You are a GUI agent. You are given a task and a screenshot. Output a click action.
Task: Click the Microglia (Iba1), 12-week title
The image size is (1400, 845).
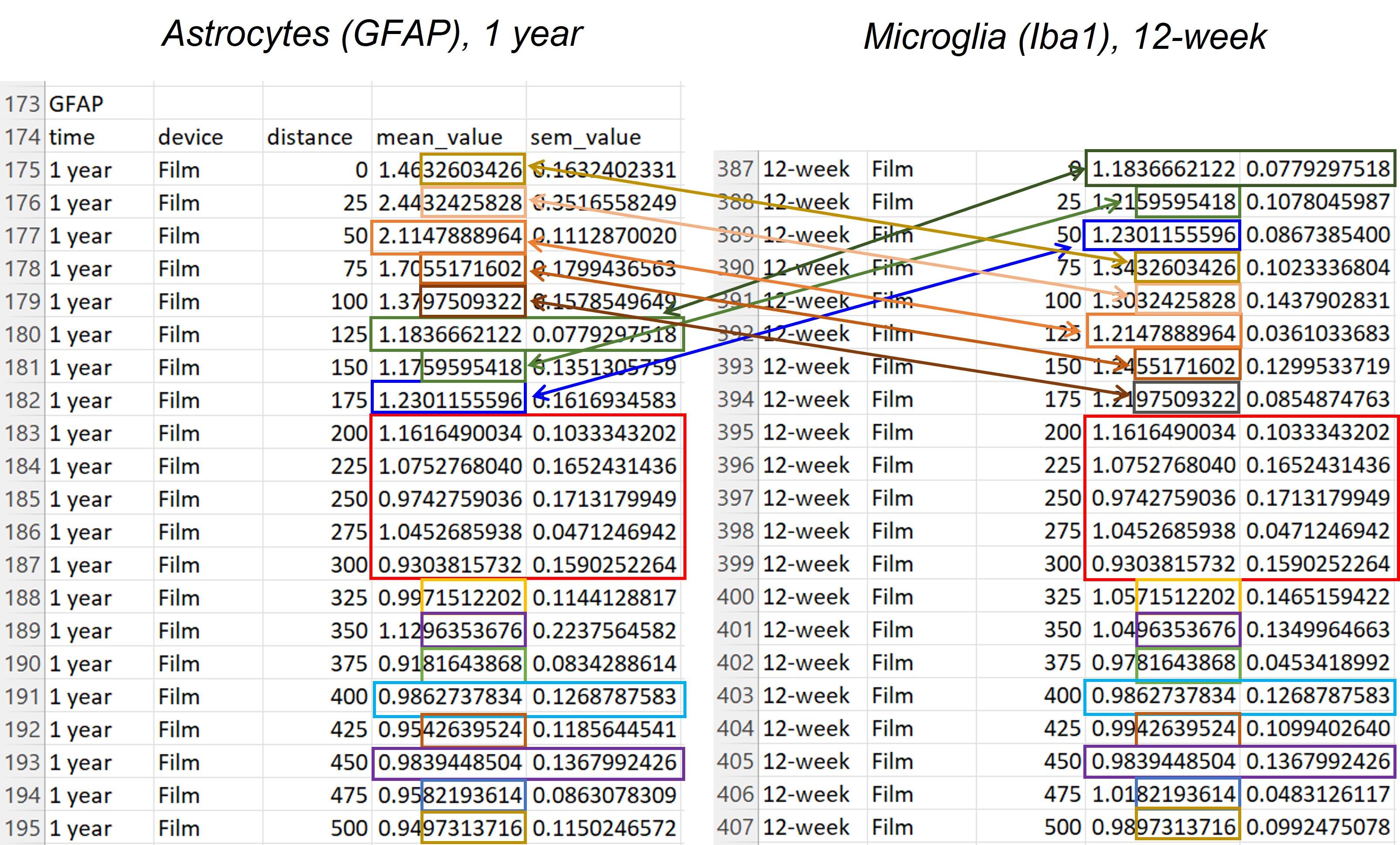tap(1065, 37)
